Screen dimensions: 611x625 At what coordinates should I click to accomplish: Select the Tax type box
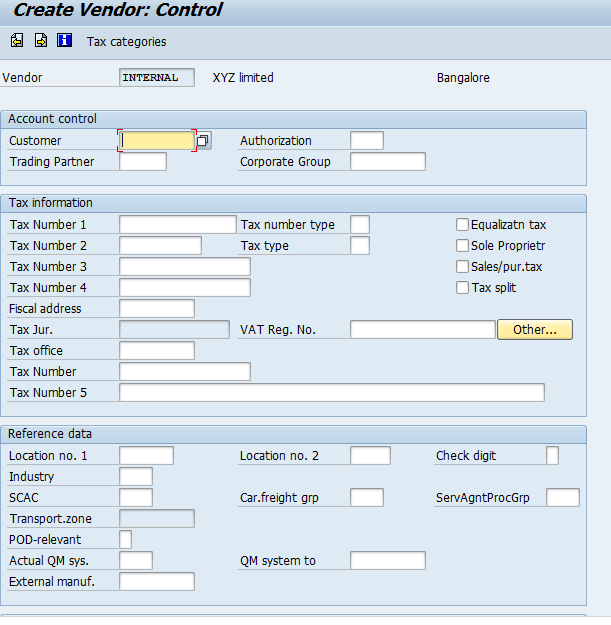[360, 246]
